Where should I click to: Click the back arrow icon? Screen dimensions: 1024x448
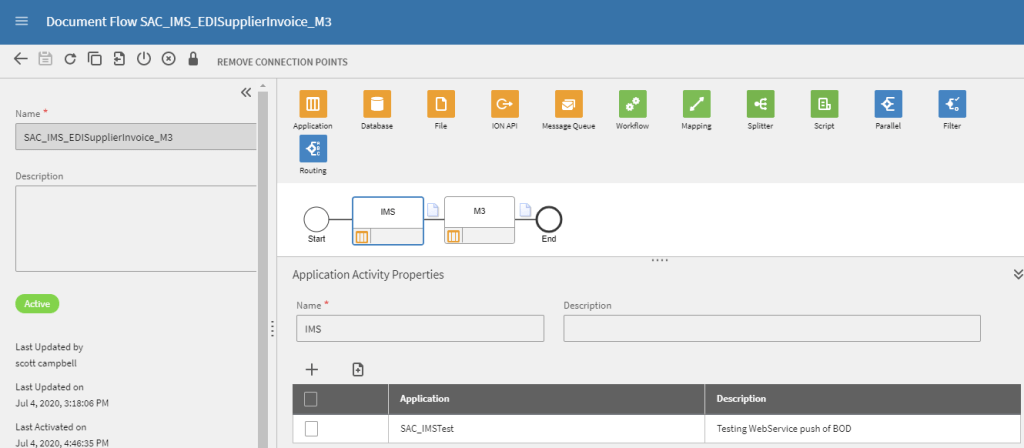click(x=21, y=59)
